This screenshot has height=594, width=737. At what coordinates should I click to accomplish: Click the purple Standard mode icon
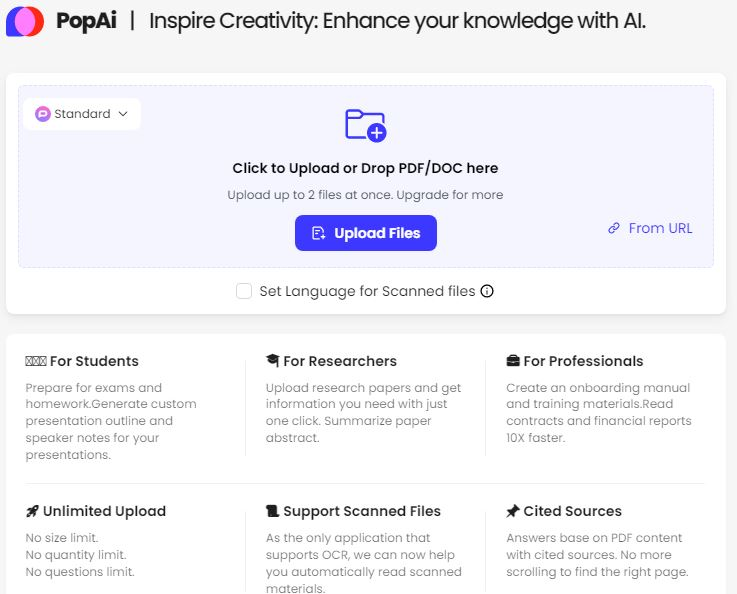pos(43,114)
